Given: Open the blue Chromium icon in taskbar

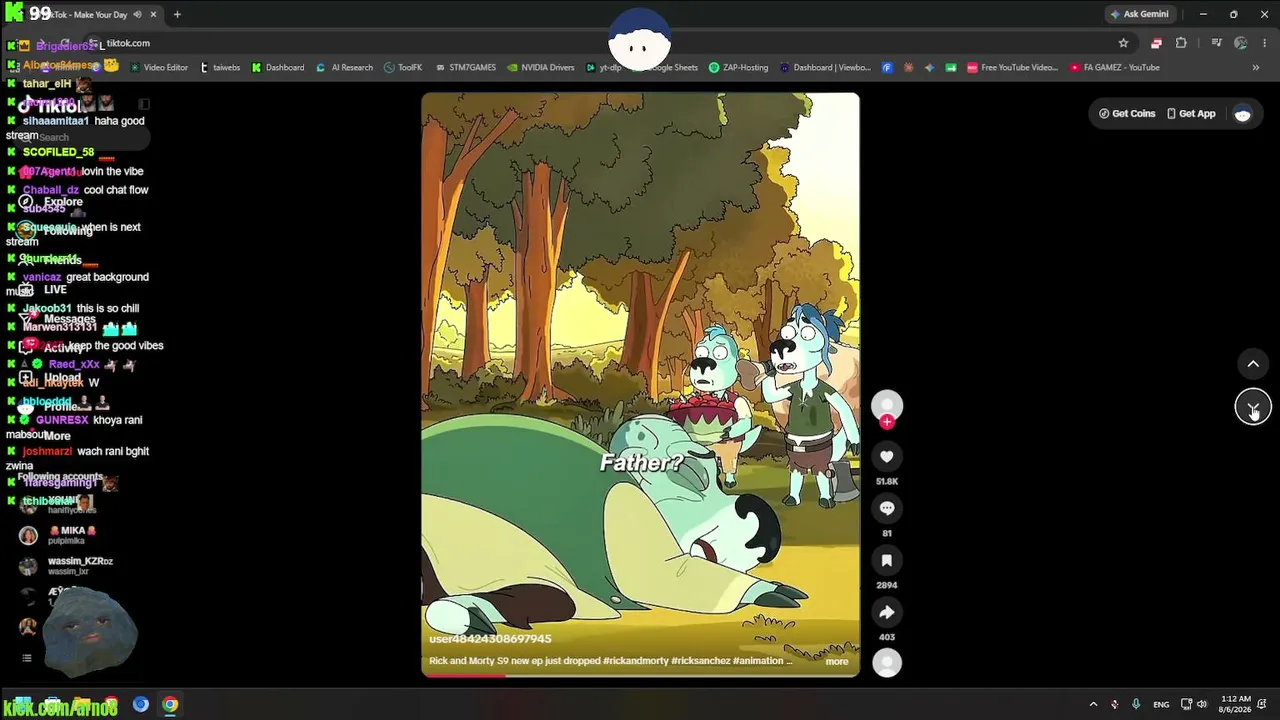Looking at the screenshot, I should coord(141,704).
